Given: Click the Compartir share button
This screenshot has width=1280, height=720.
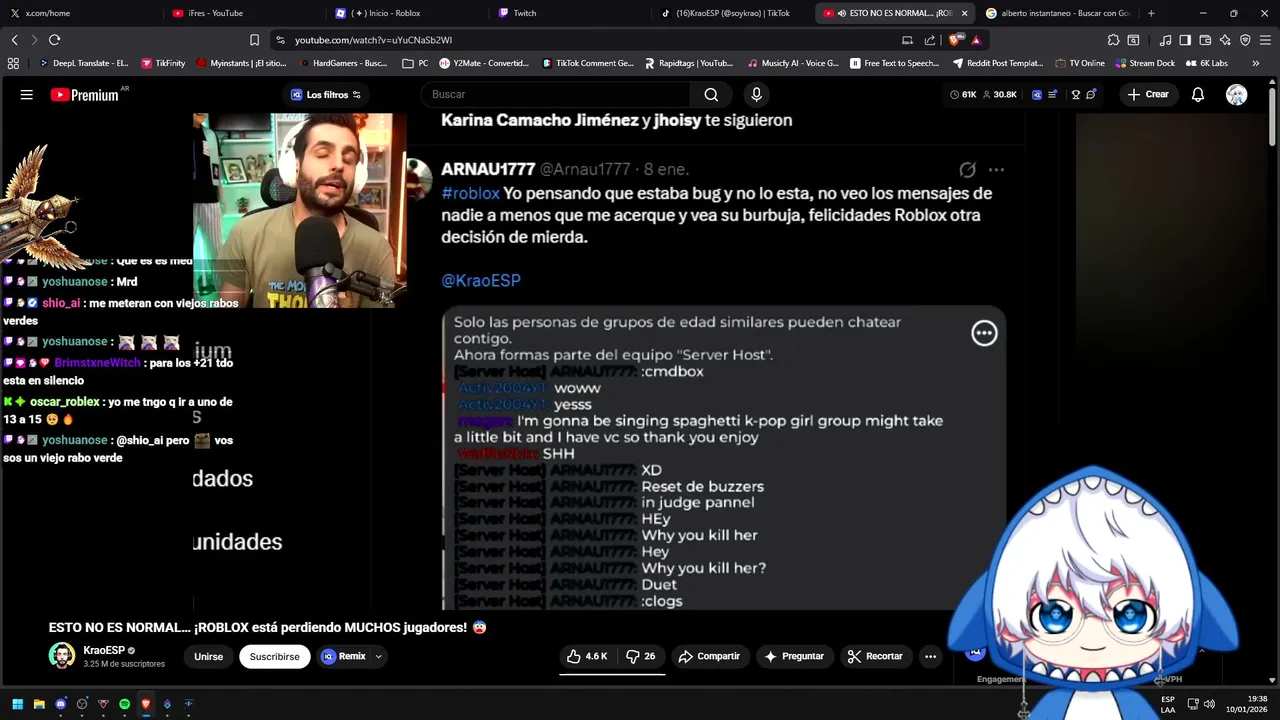Looking at the screenshot, I should pyautogui.click(x=709, y=656).
